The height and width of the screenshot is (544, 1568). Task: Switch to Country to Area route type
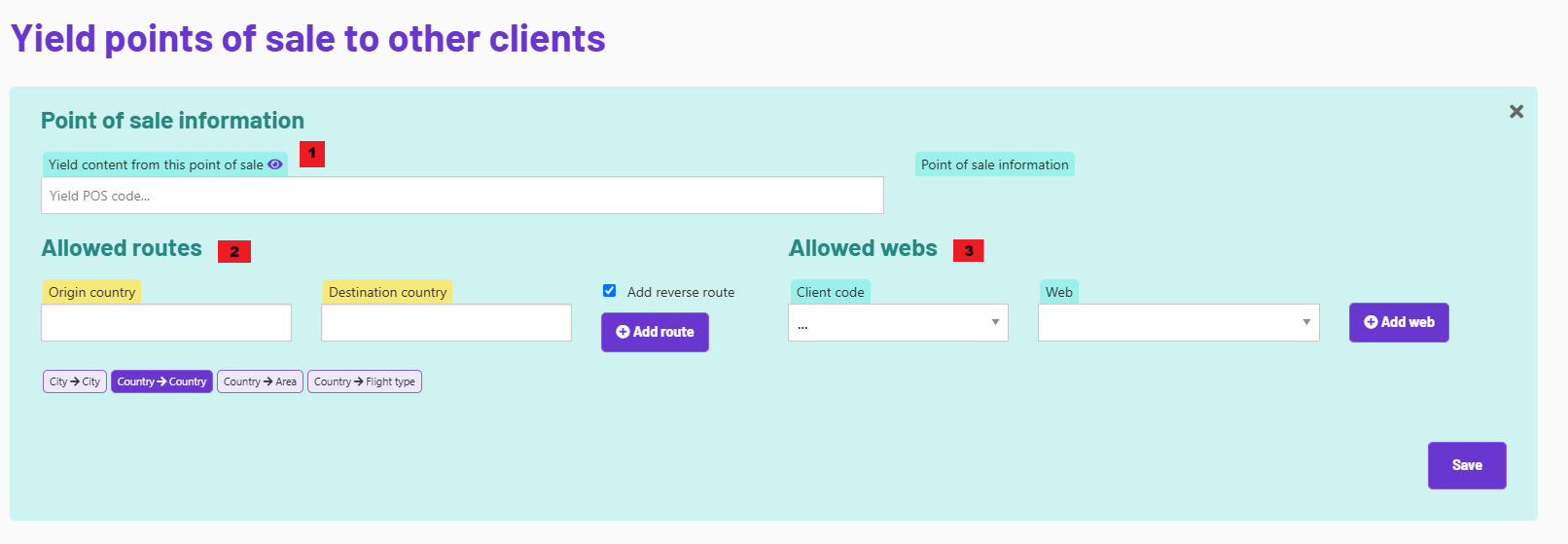coord(260,381)
